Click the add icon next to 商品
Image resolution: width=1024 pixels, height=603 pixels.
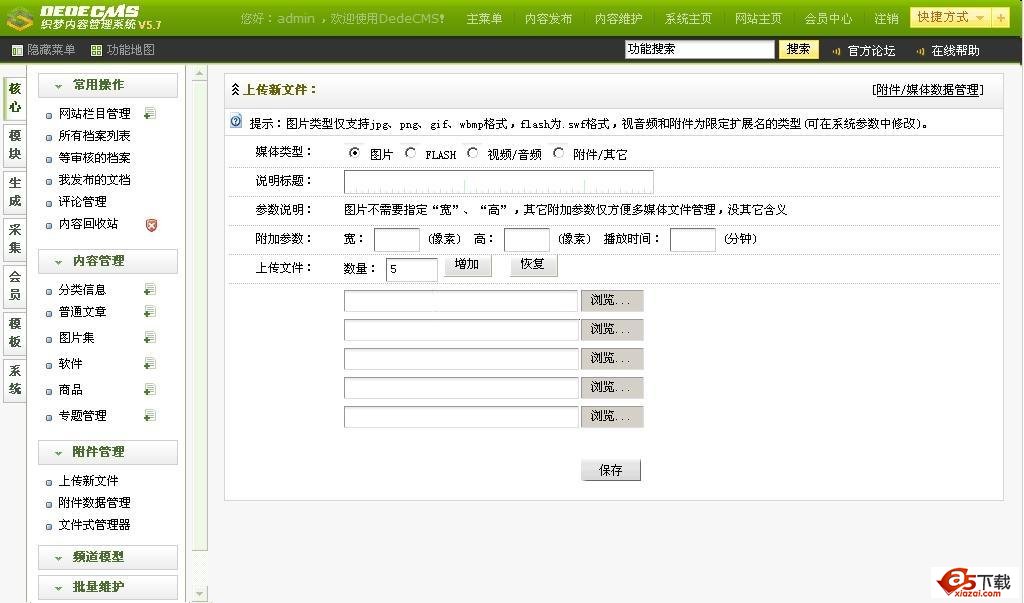[x=150, y=390]
